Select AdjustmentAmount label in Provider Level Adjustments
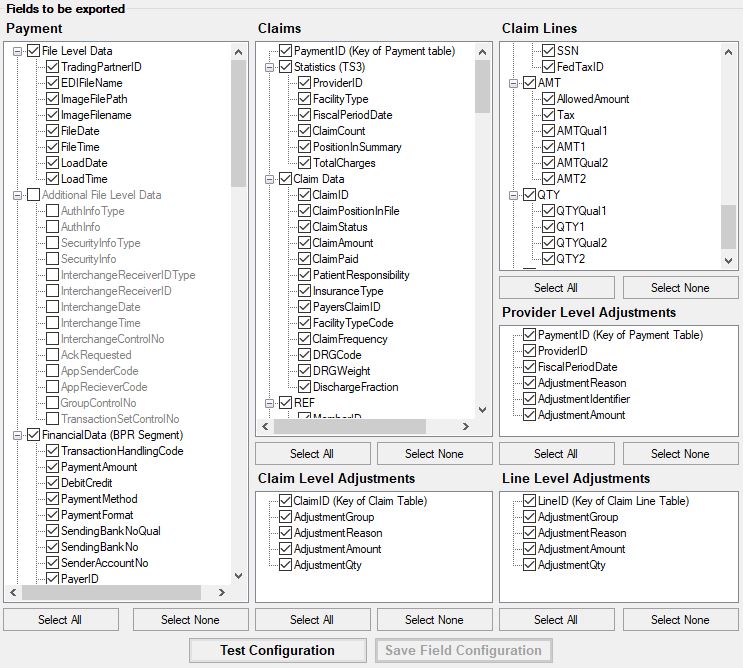Viewport: 743px width, 668px height. [x=581, y=415]
